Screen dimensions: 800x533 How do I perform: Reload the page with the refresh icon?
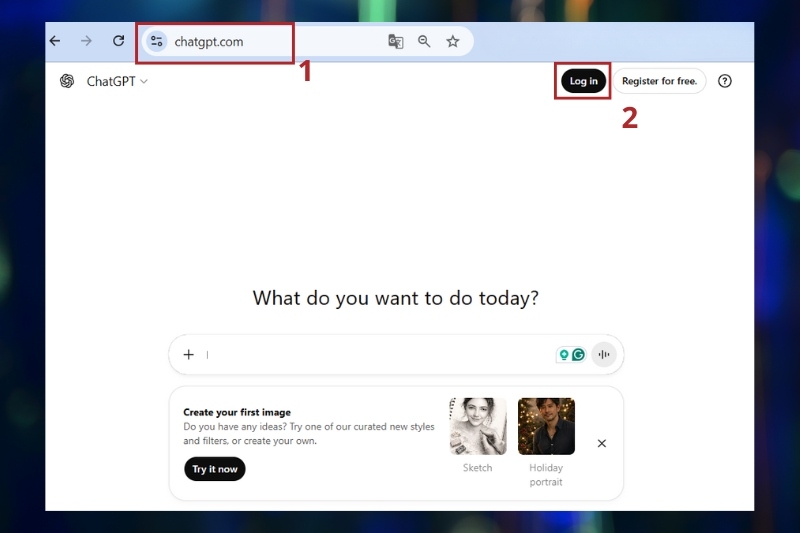click(118, 41)
